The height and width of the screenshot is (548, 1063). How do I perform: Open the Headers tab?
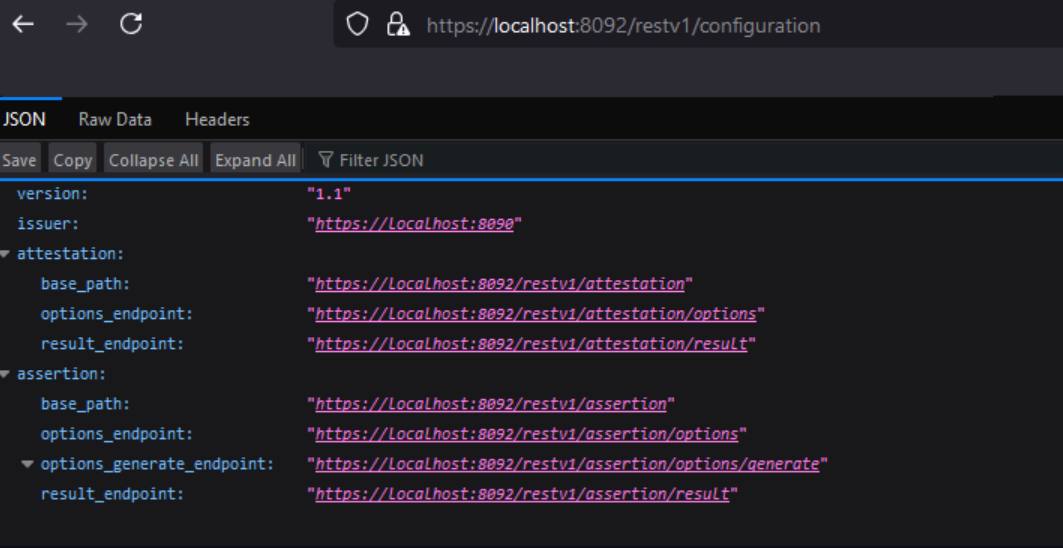click(x=217, y=119)
